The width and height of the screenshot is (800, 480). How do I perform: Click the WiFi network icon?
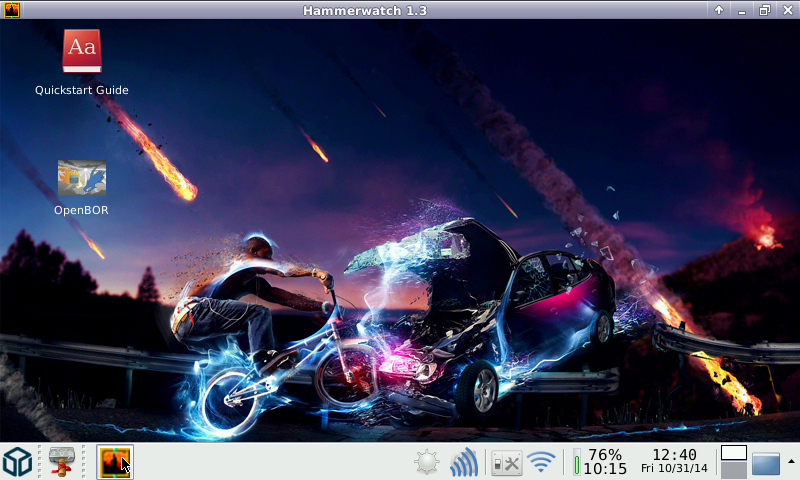click(541, 463)
